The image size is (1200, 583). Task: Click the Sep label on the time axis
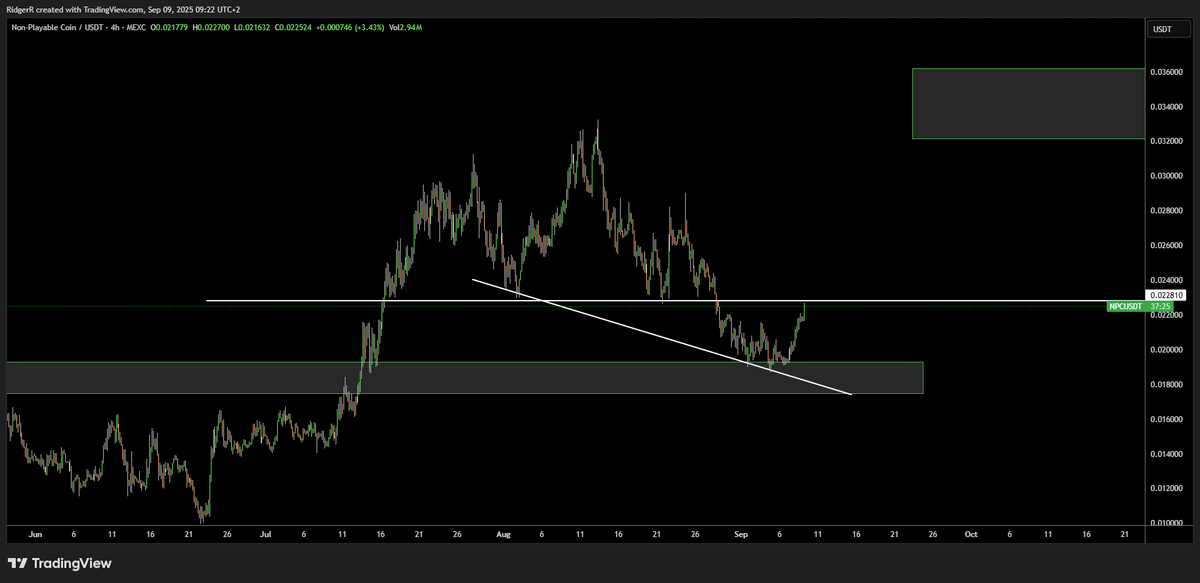click(x=740, y=534)
